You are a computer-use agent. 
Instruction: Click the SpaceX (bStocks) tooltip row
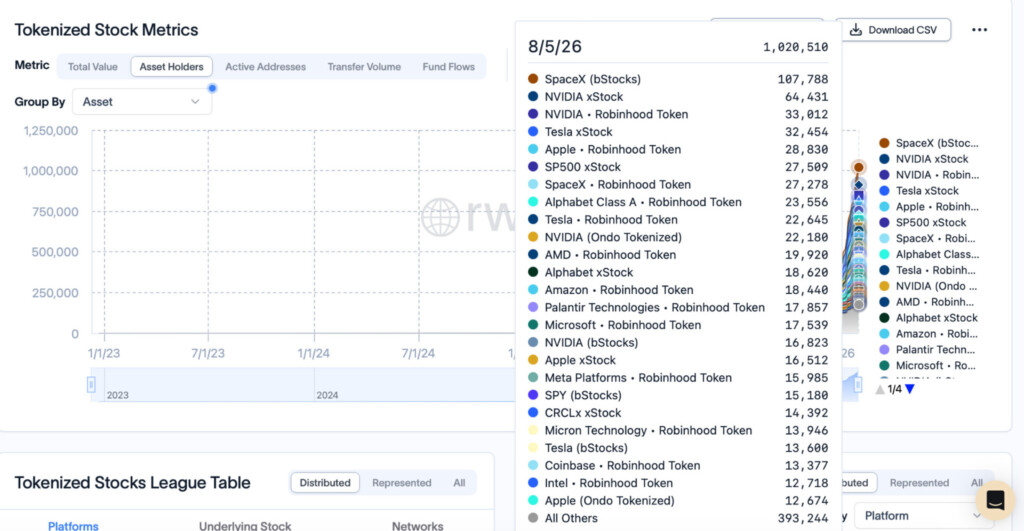[678, 79]
